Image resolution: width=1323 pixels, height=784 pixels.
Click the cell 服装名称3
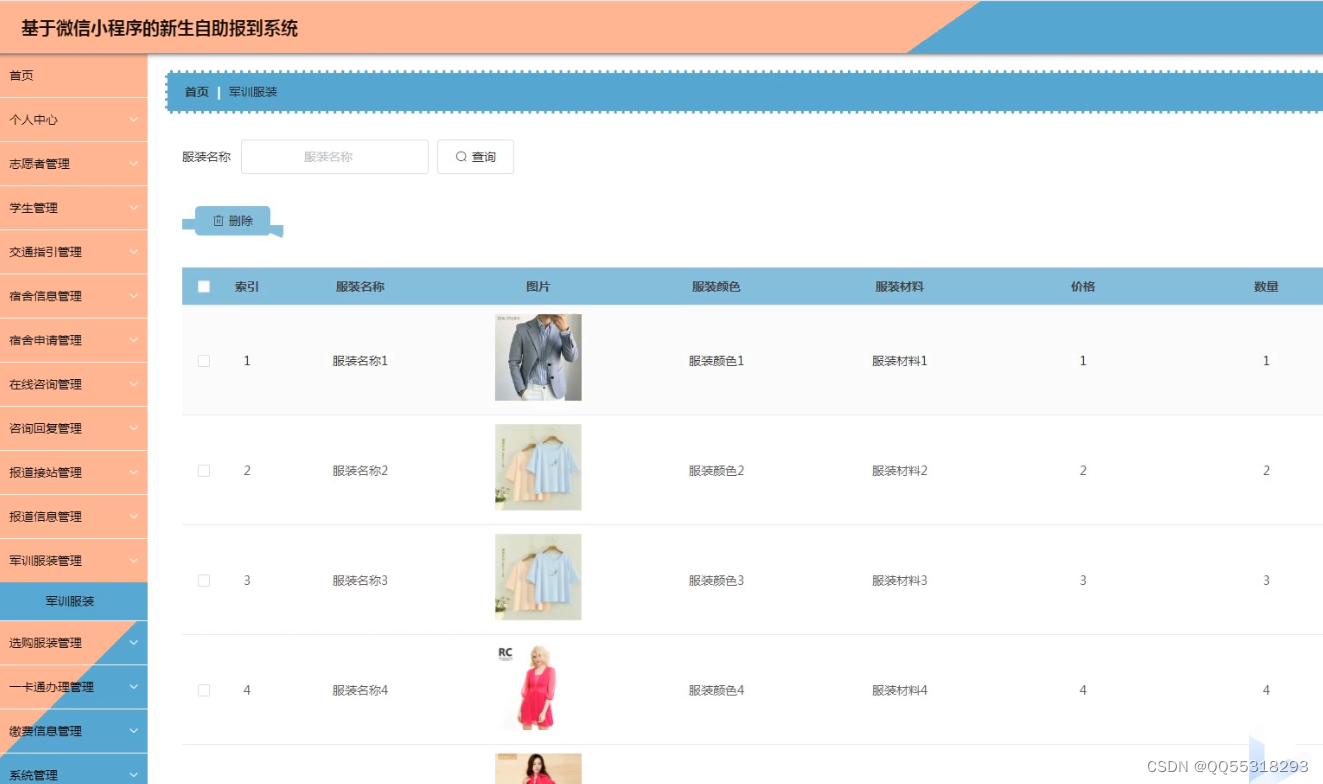[360, 581]
